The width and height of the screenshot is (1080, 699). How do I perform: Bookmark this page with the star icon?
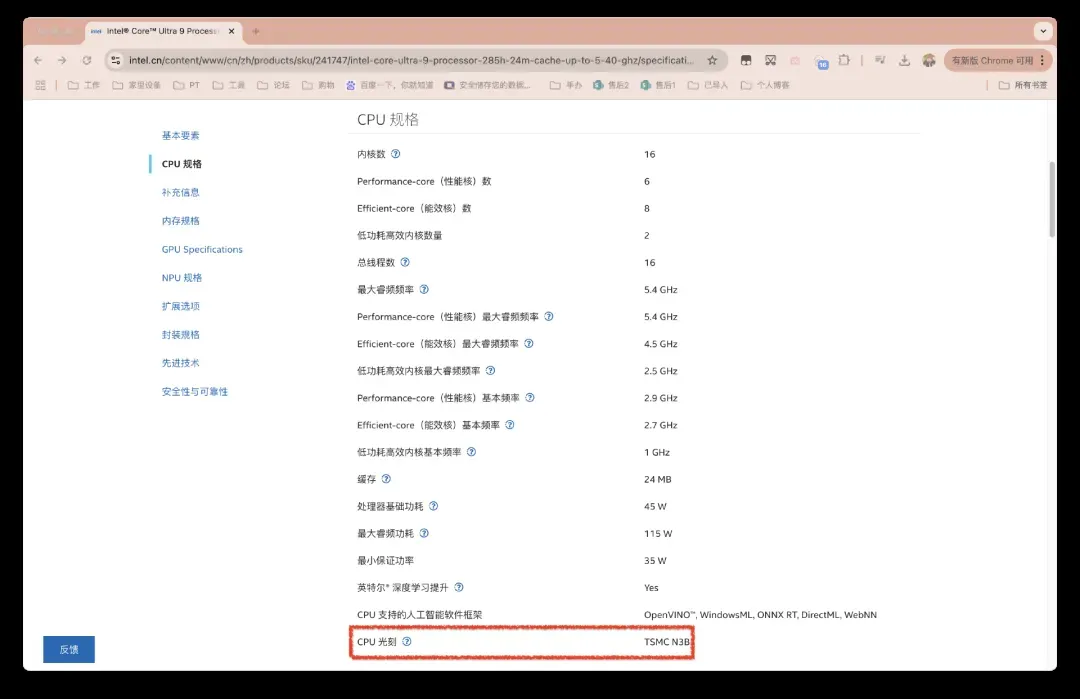[x=712, y=60]
